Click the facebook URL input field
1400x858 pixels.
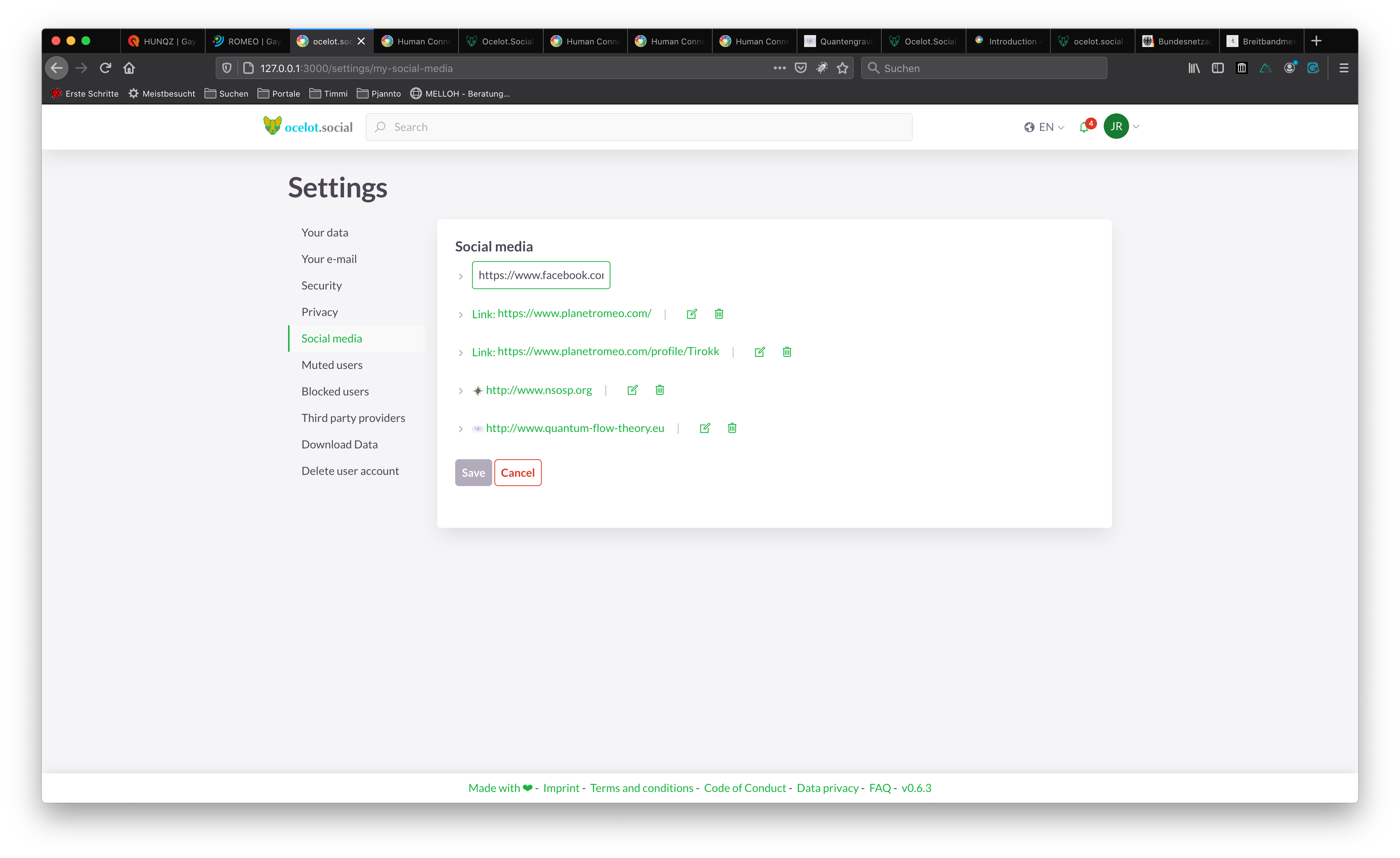coord(540,275)
